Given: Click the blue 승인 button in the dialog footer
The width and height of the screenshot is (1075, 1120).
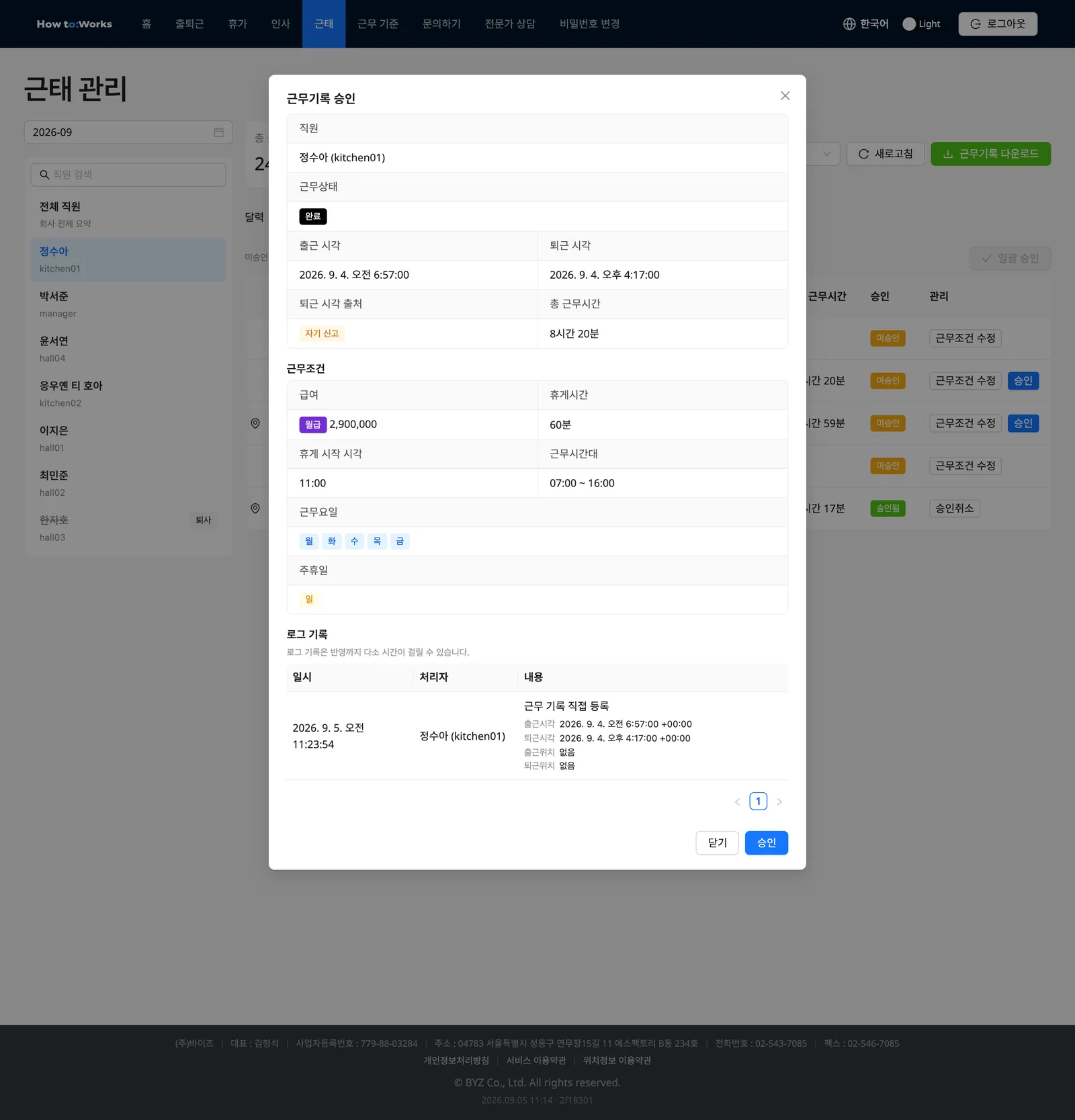Looking at the screenshot, I should (767, 843).
